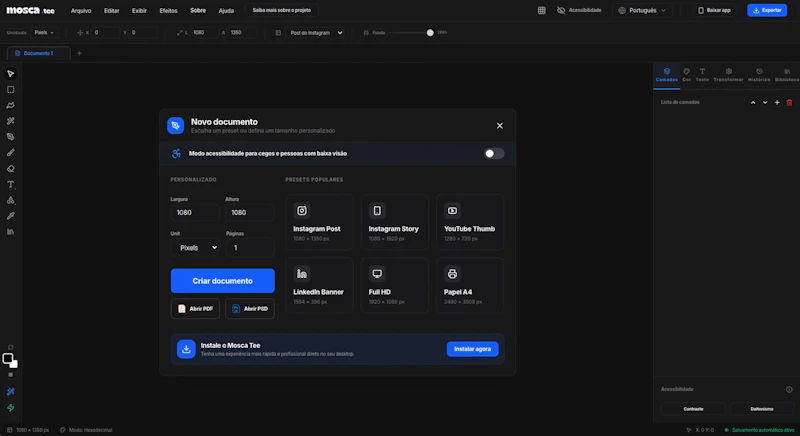Open the Efeitos menu

[168, 11]
